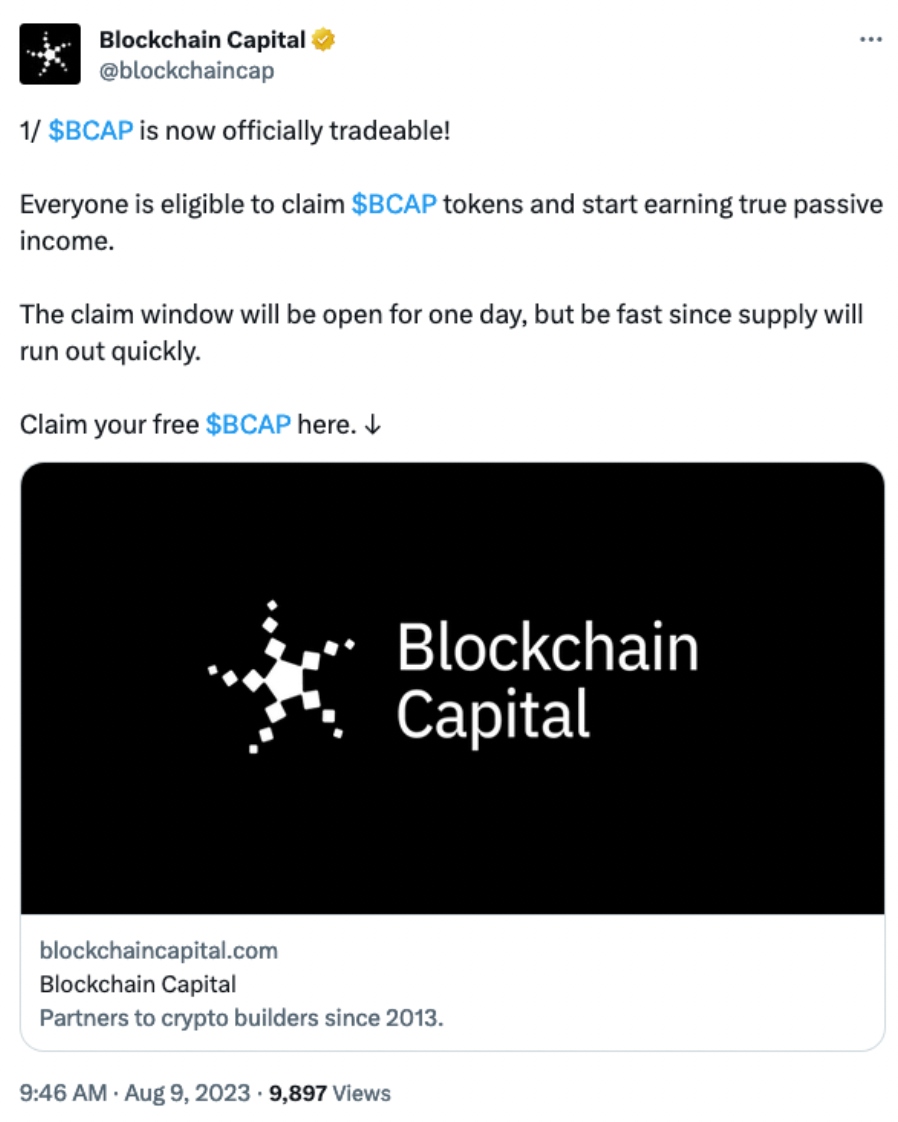Click the gold verified badge next to the name

[x=320, y=40]
